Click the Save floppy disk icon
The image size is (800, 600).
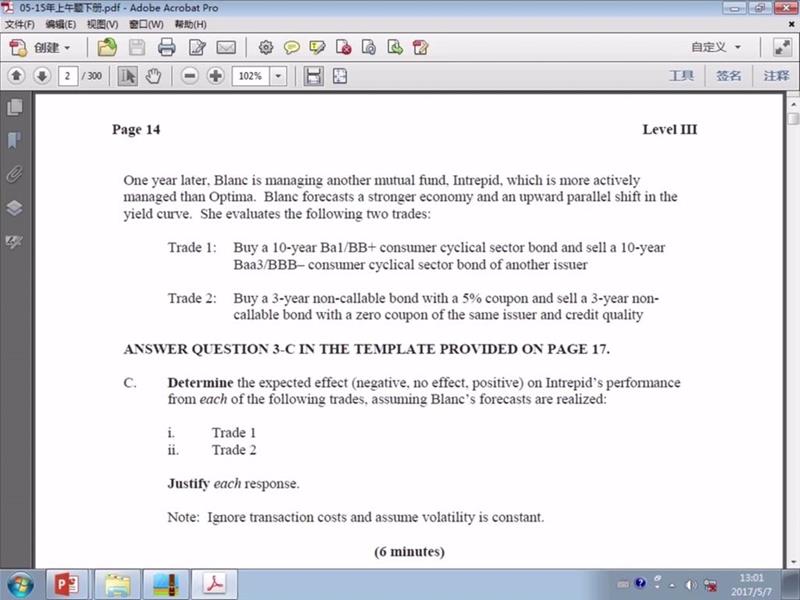click(137, 47)
